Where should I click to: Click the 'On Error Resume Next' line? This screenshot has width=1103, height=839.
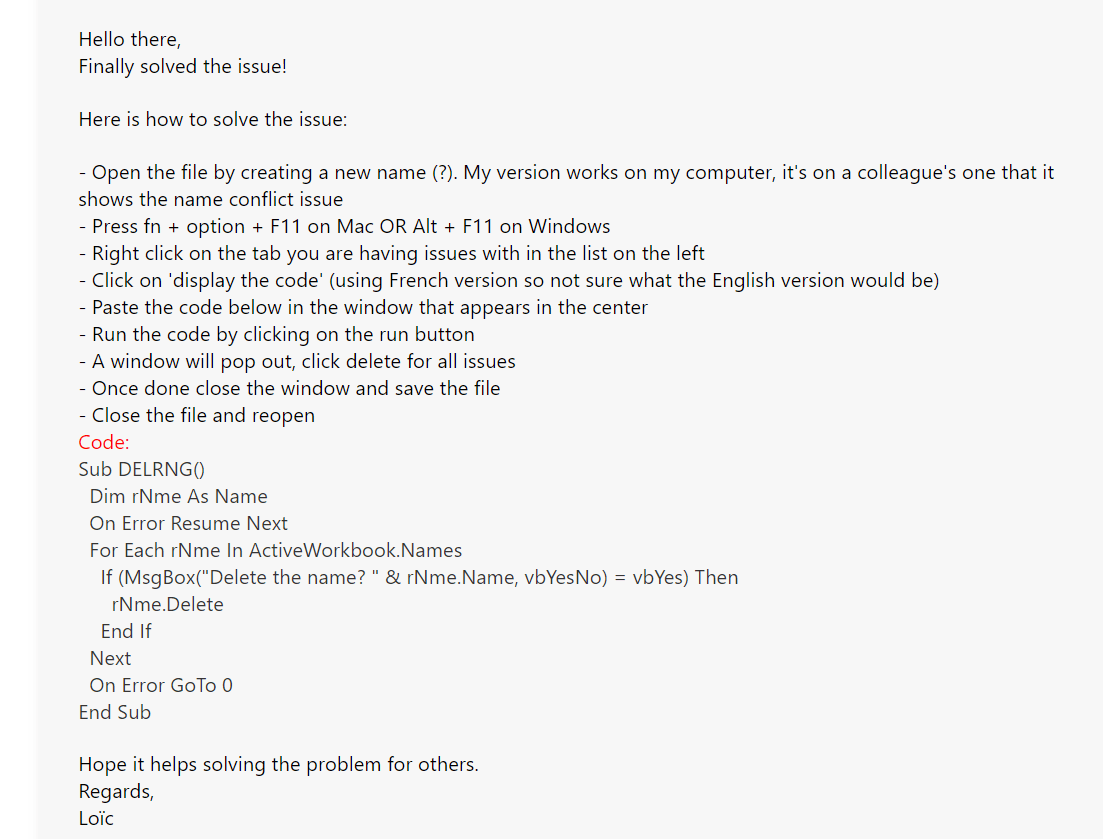click(x=189, y=523)
